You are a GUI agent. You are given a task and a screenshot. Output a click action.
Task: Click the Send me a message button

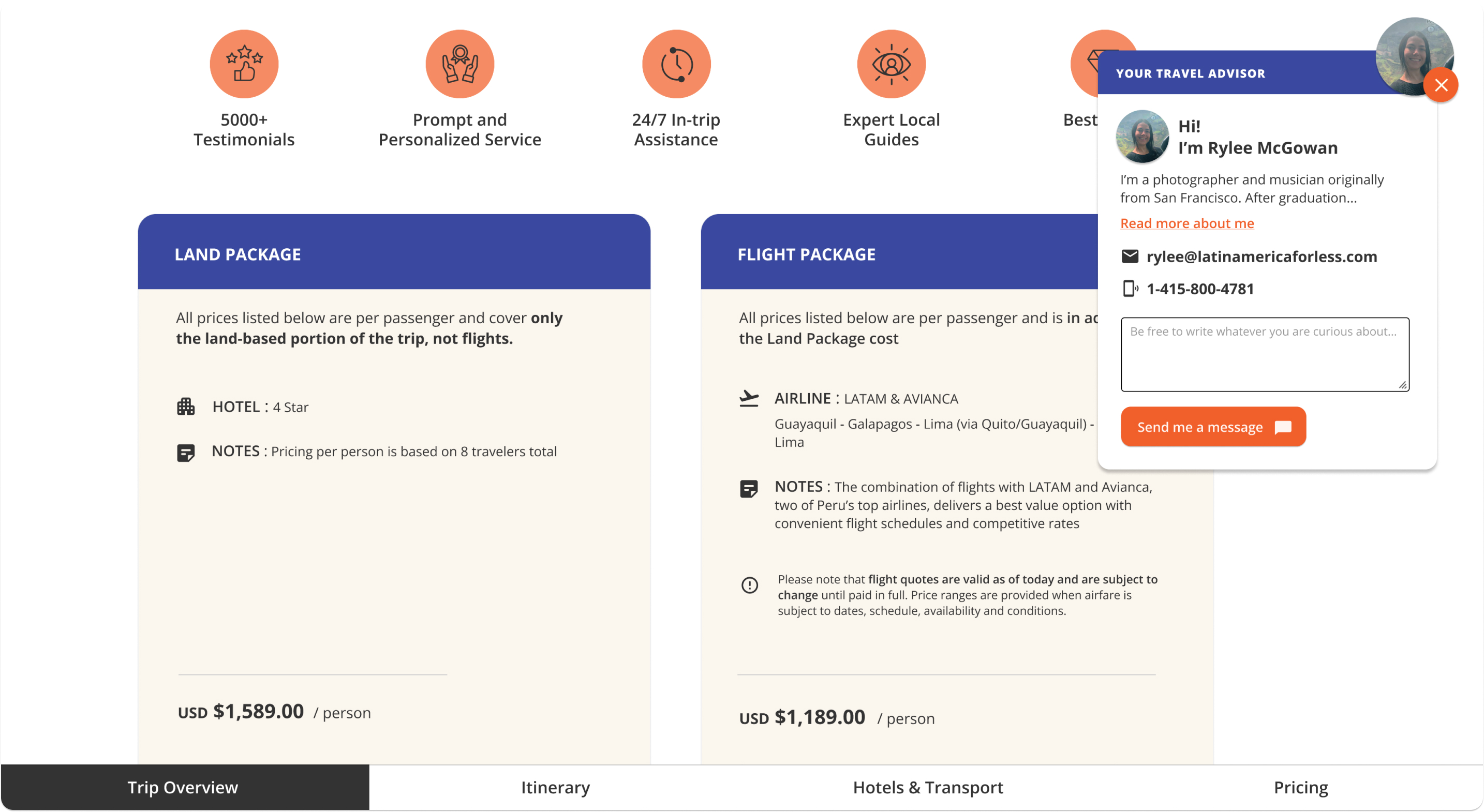pyautogui.click(x=1213, y=427)
